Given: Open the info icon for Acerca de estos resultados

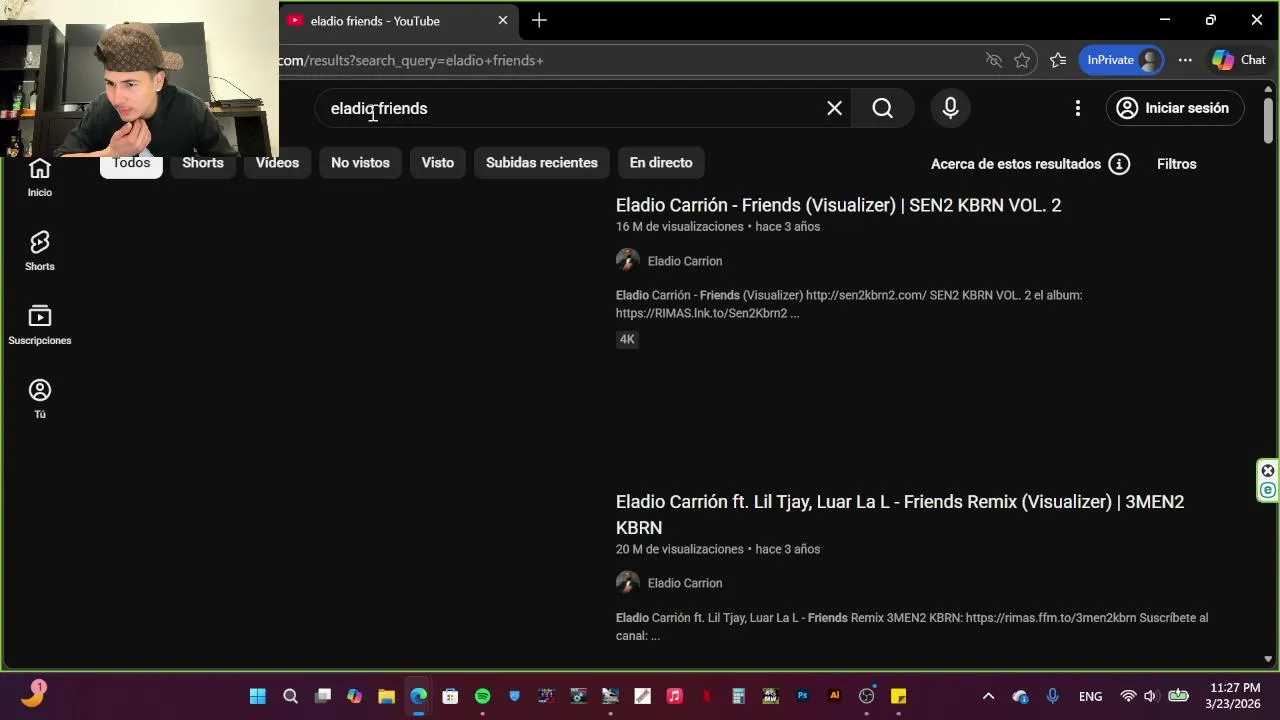Looking at the screenshot, I should click(x=1119, y=164).
